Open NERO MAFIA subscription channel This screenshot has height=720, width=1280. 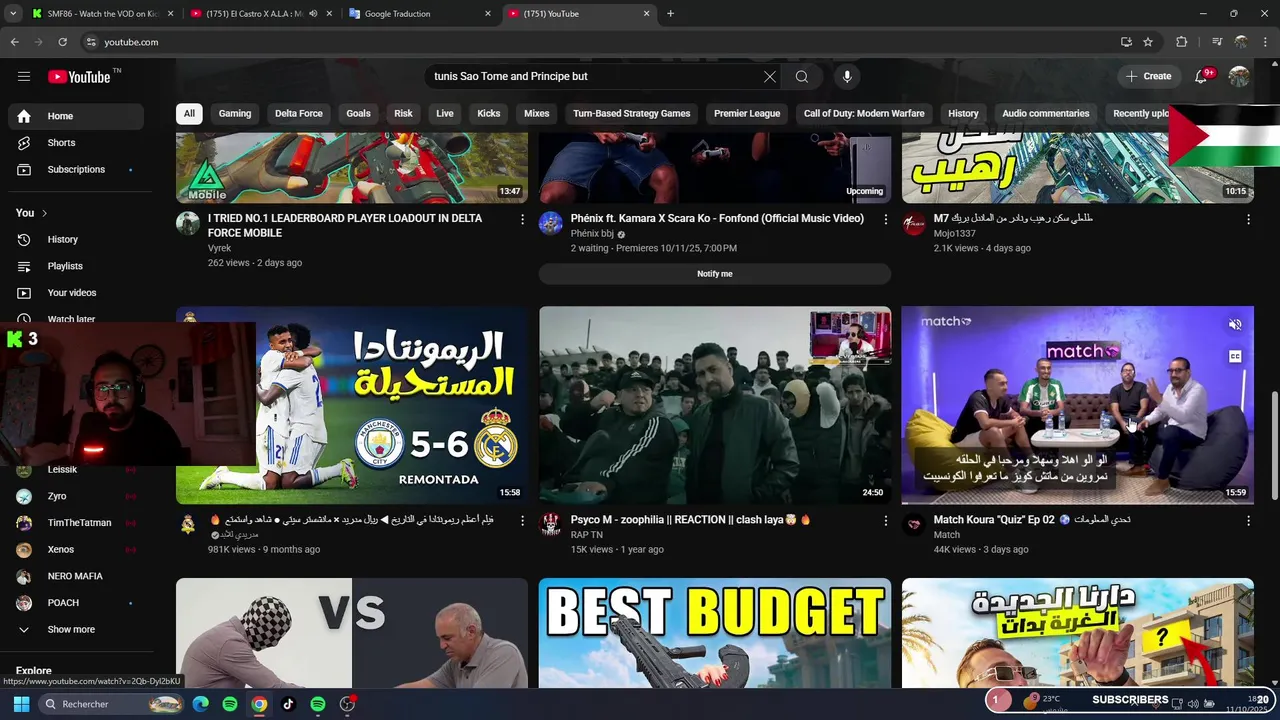[76, 577]
